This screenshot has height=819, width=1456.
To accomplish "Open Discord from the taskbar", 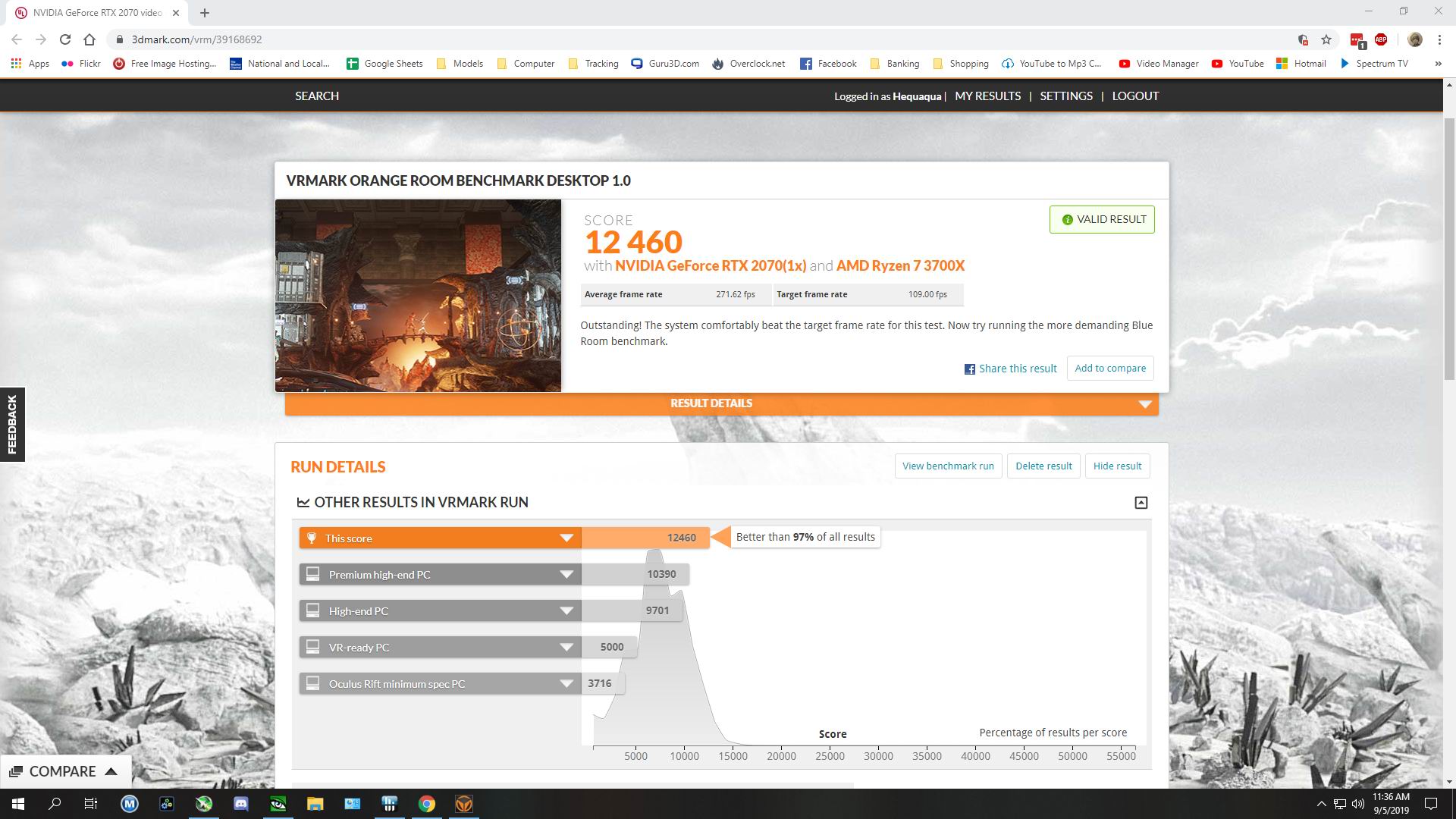I will tap(241, 804).
